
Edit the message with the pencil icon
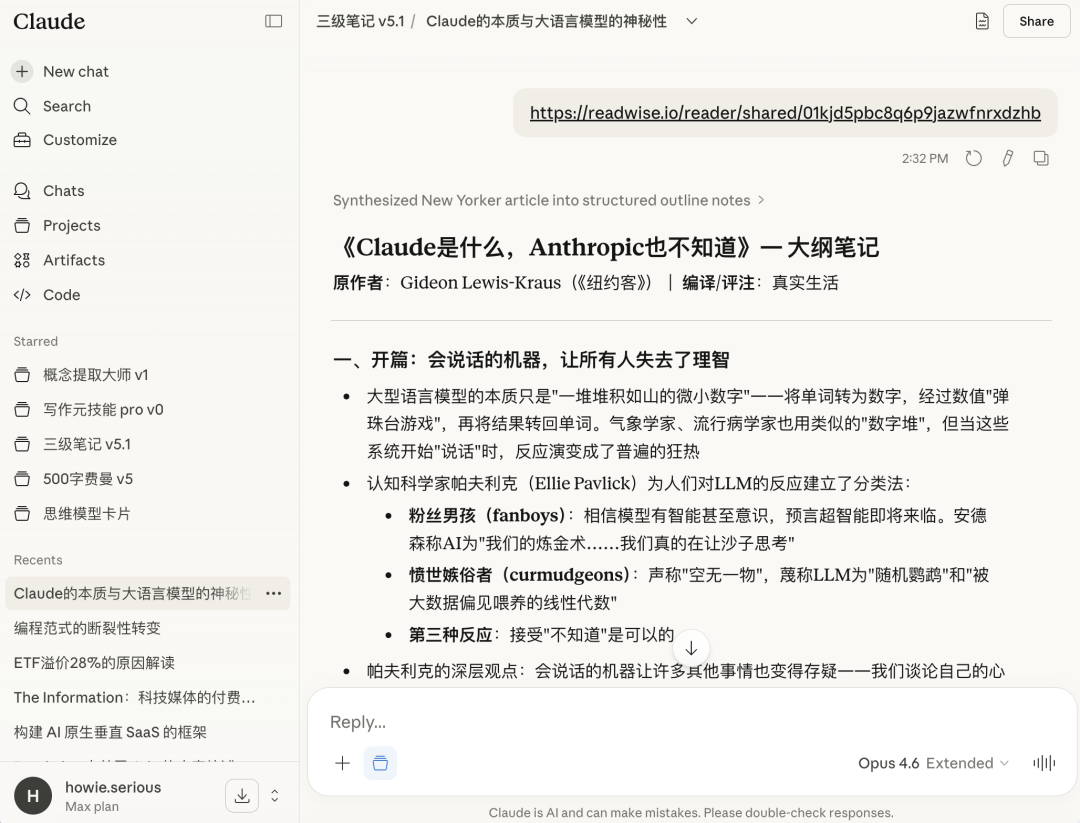click(x=1008, y=158)
